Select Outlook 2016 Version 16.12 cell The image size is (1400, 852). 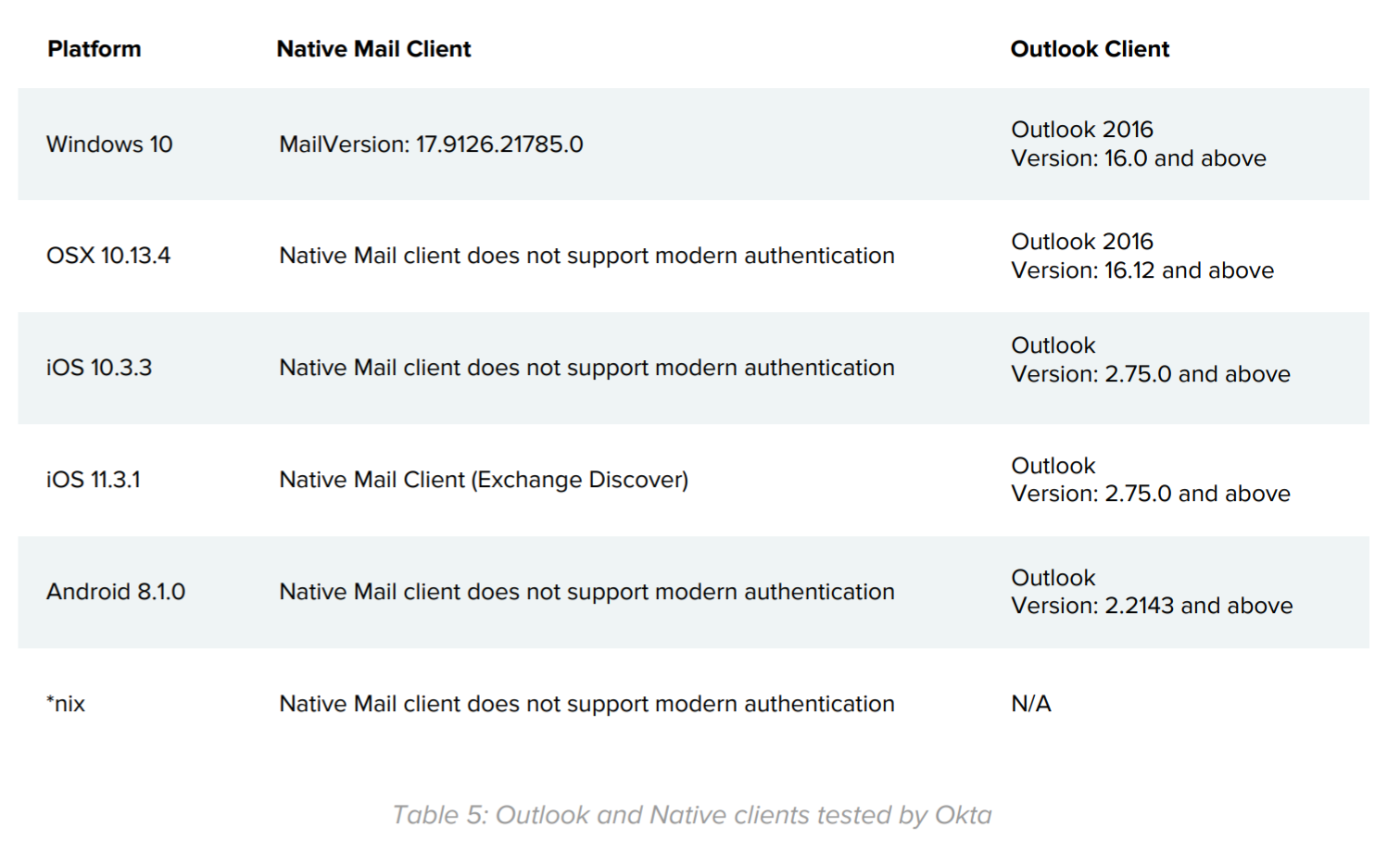pyautogui.click(x=1141, y=257)
